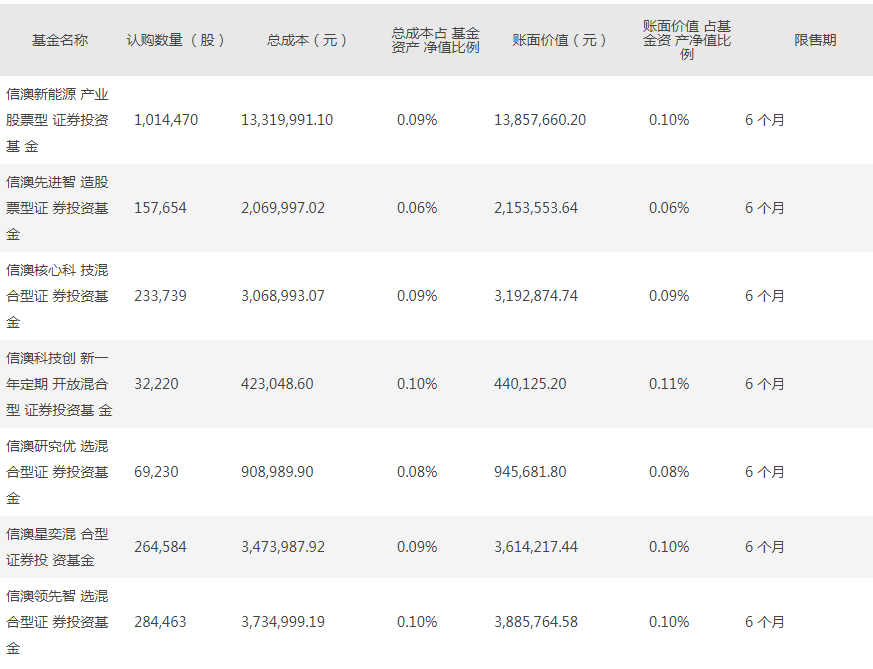Select the subscription quantity 264,584 cell
873x669 pixels.
coord(160,547)
